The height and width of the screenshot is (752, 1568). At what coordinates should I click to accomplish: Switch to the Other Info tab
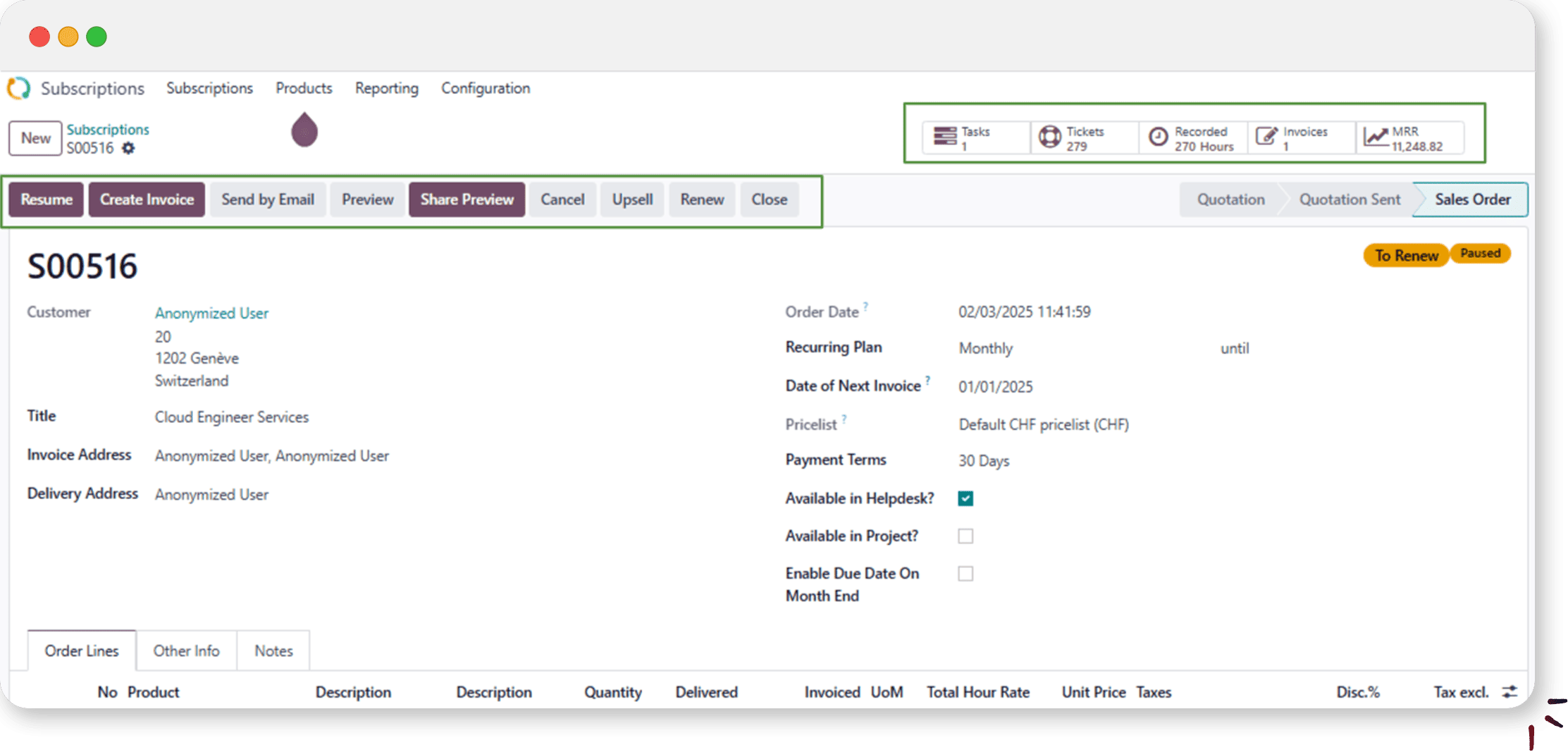point(186,651)
